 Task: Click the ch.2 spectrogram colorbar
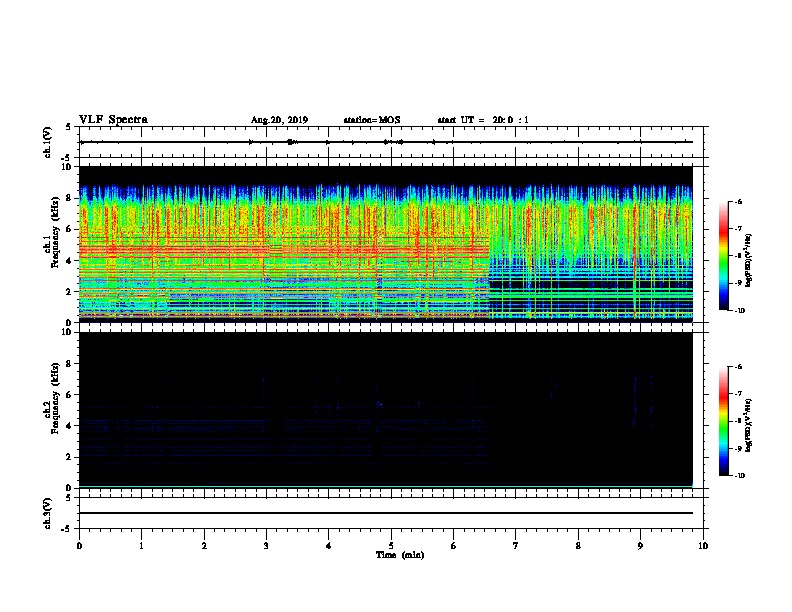pos(723,421)
